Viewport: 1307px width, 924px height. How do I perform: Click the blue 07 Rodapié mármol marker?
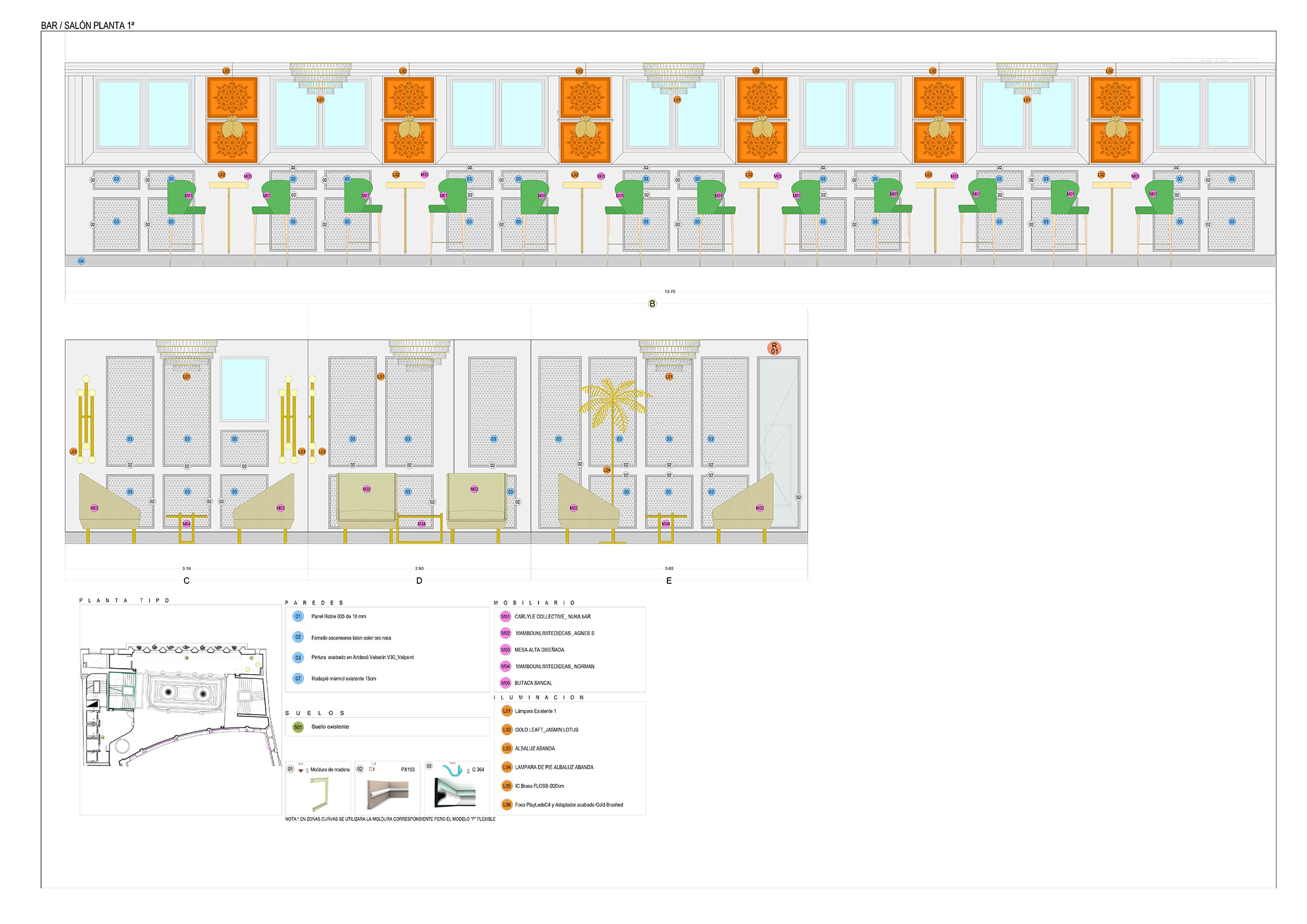pyautogui.click(x=298, y=678)
